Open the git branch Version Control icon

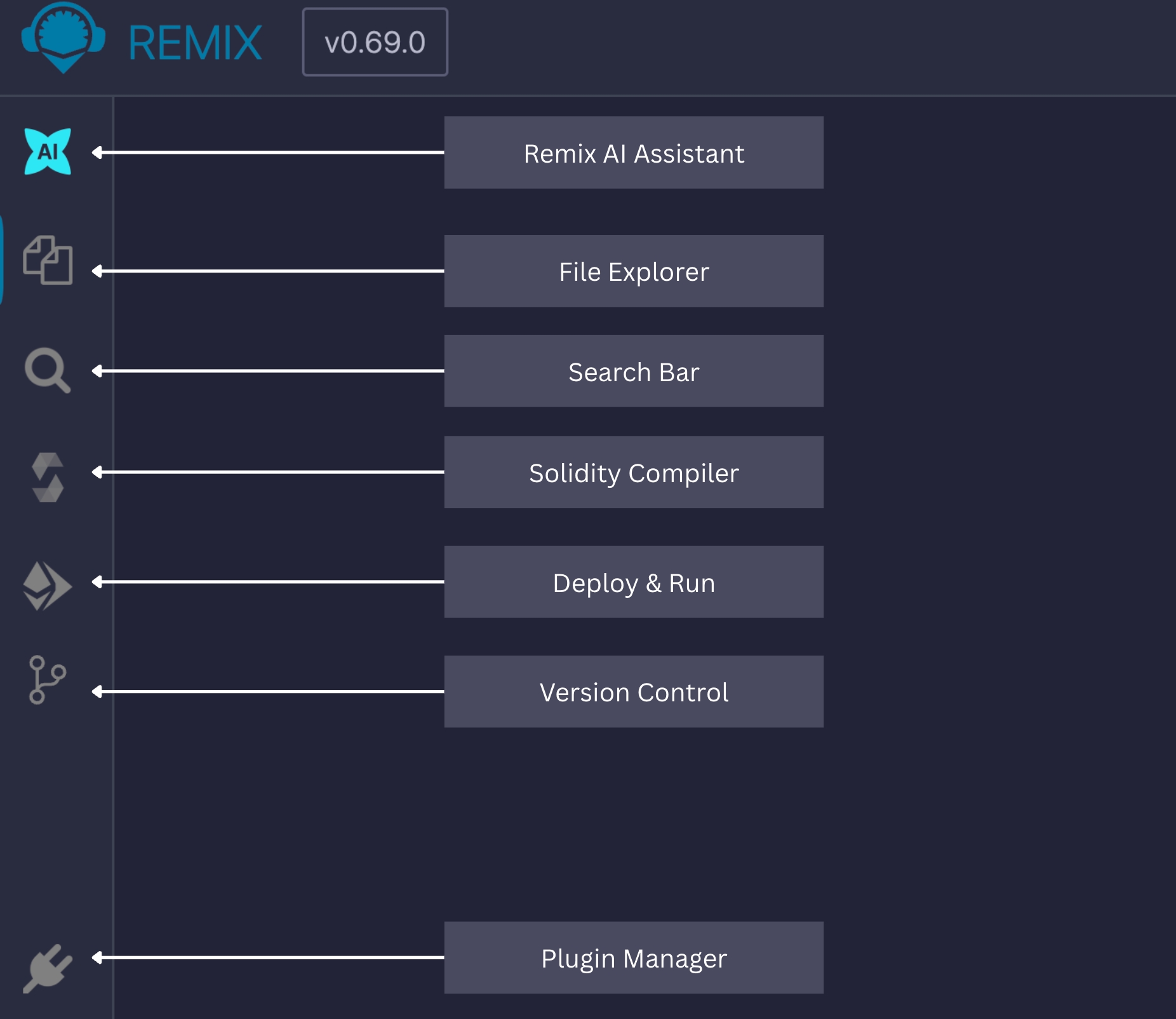[x=47, y=680]
